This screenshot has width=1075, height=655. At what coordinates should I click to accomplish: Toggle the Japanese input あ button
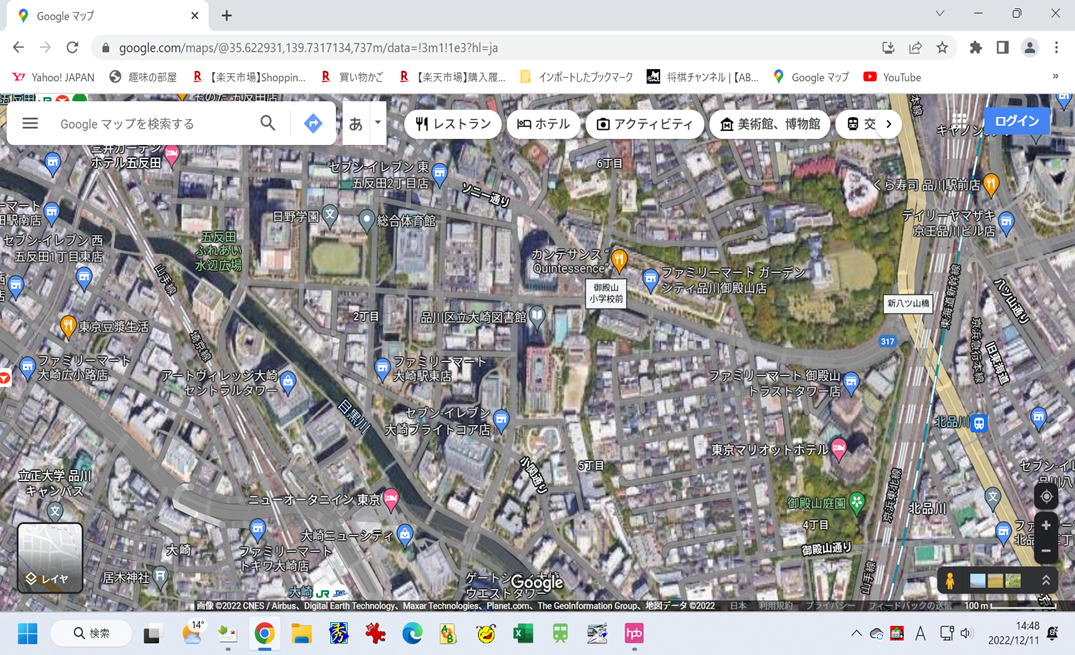[355, 123]
